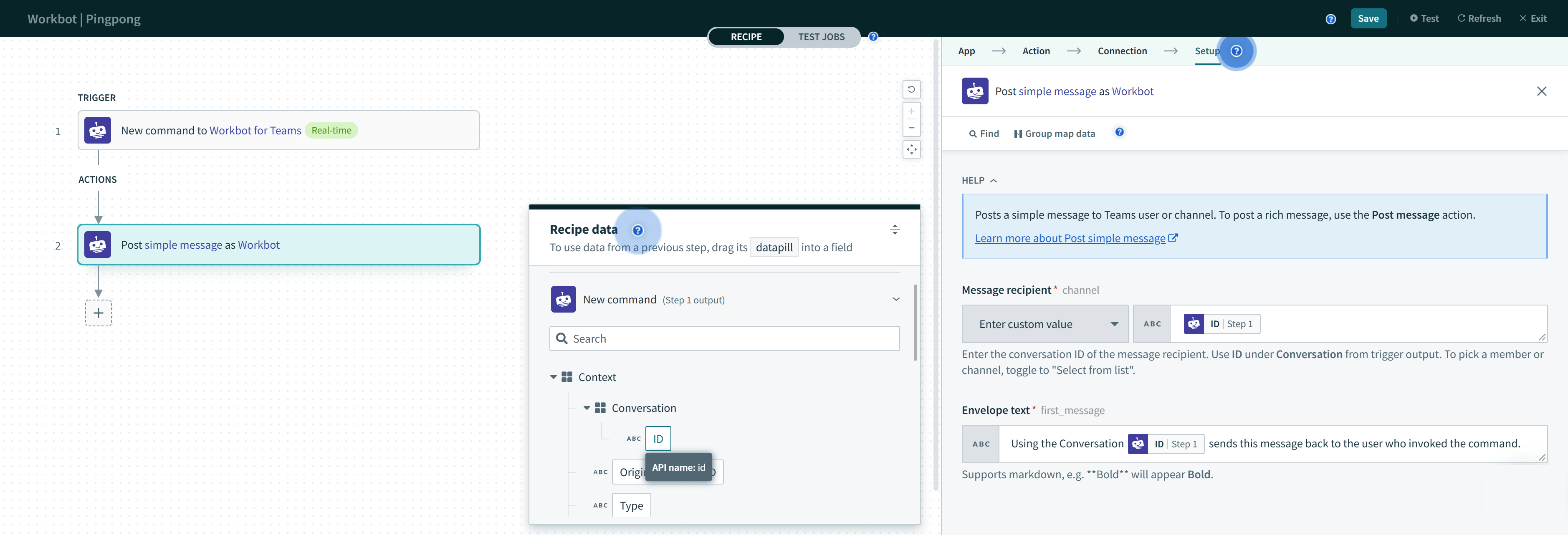Click the Workbot icon on the trigger step
The image size is (1568, 535).
(x=97, y=130)
